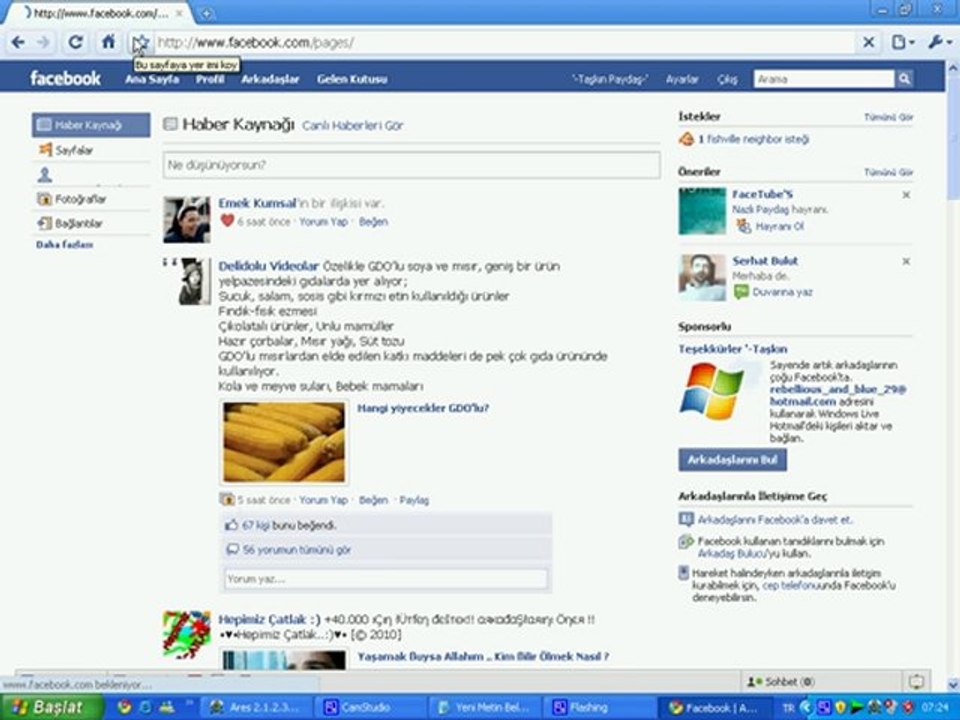Open Ana Sayfa in the Facebook bar

tap(152, 79)
